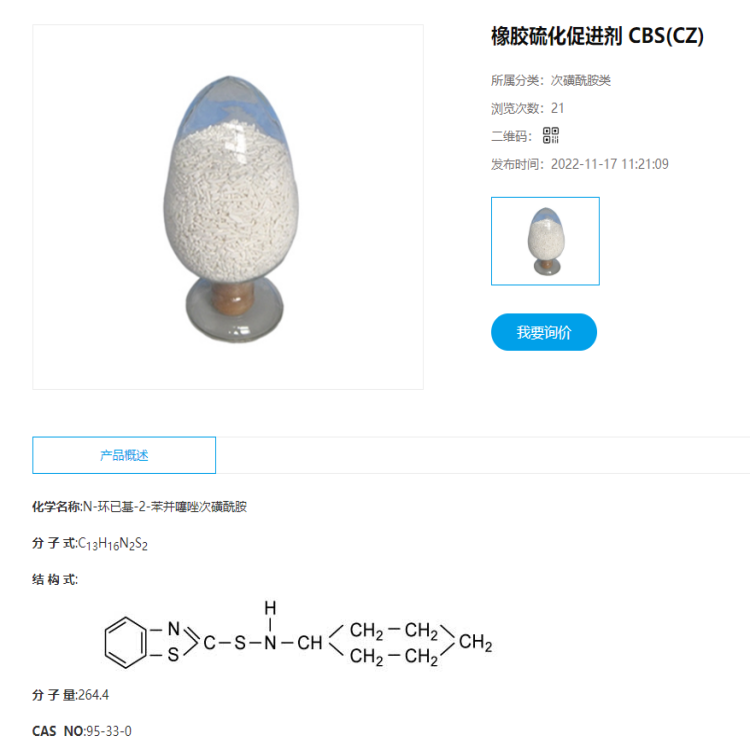Click the view count 21 text
This screenshot has height=750, width=750.
(x=557, y=108)
